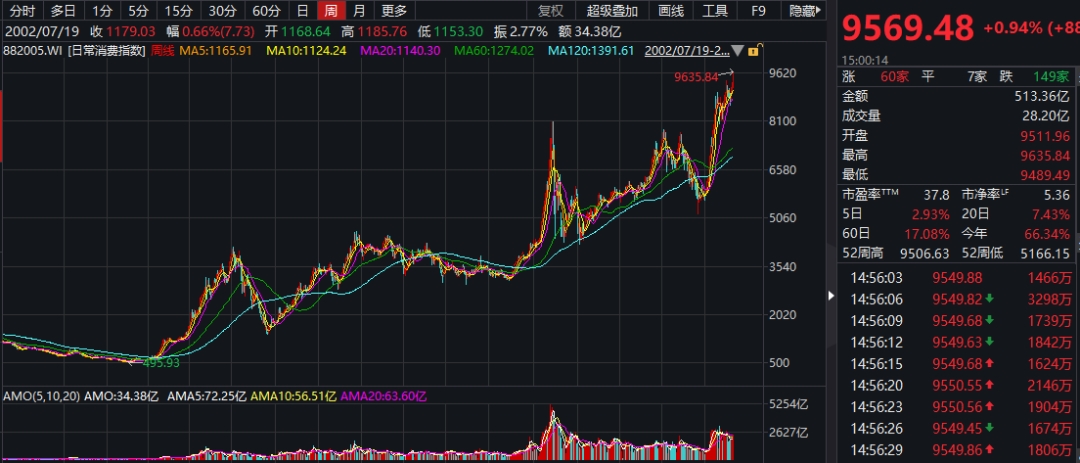This screenshot has height=463, width=1080.
Task: Click the 市盈率 37.8 value
Action: (x=939, y=195)
